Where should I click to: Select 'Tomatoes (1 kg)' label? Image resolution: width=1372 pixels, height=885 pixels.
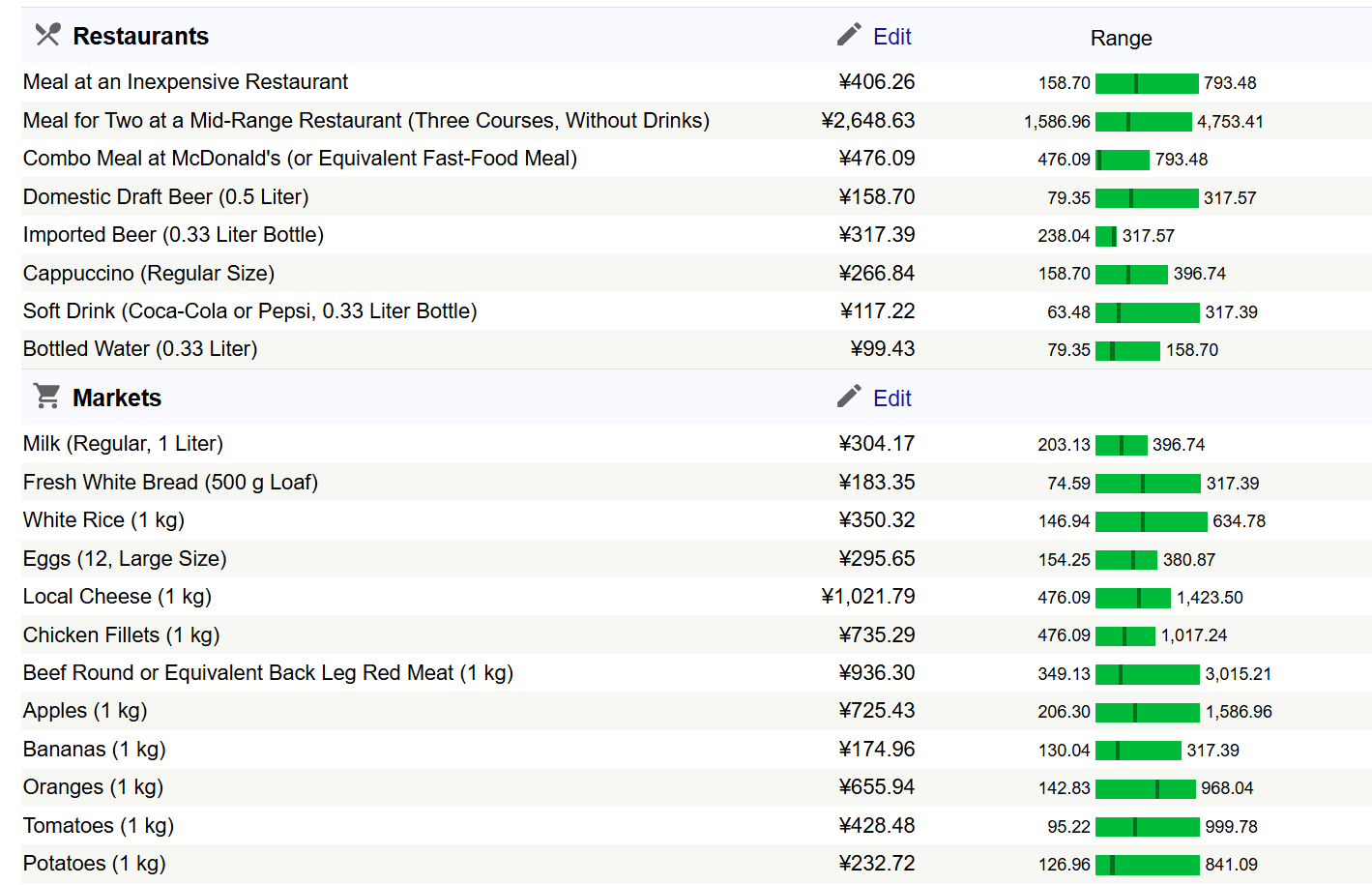click(x=99, y=826)
